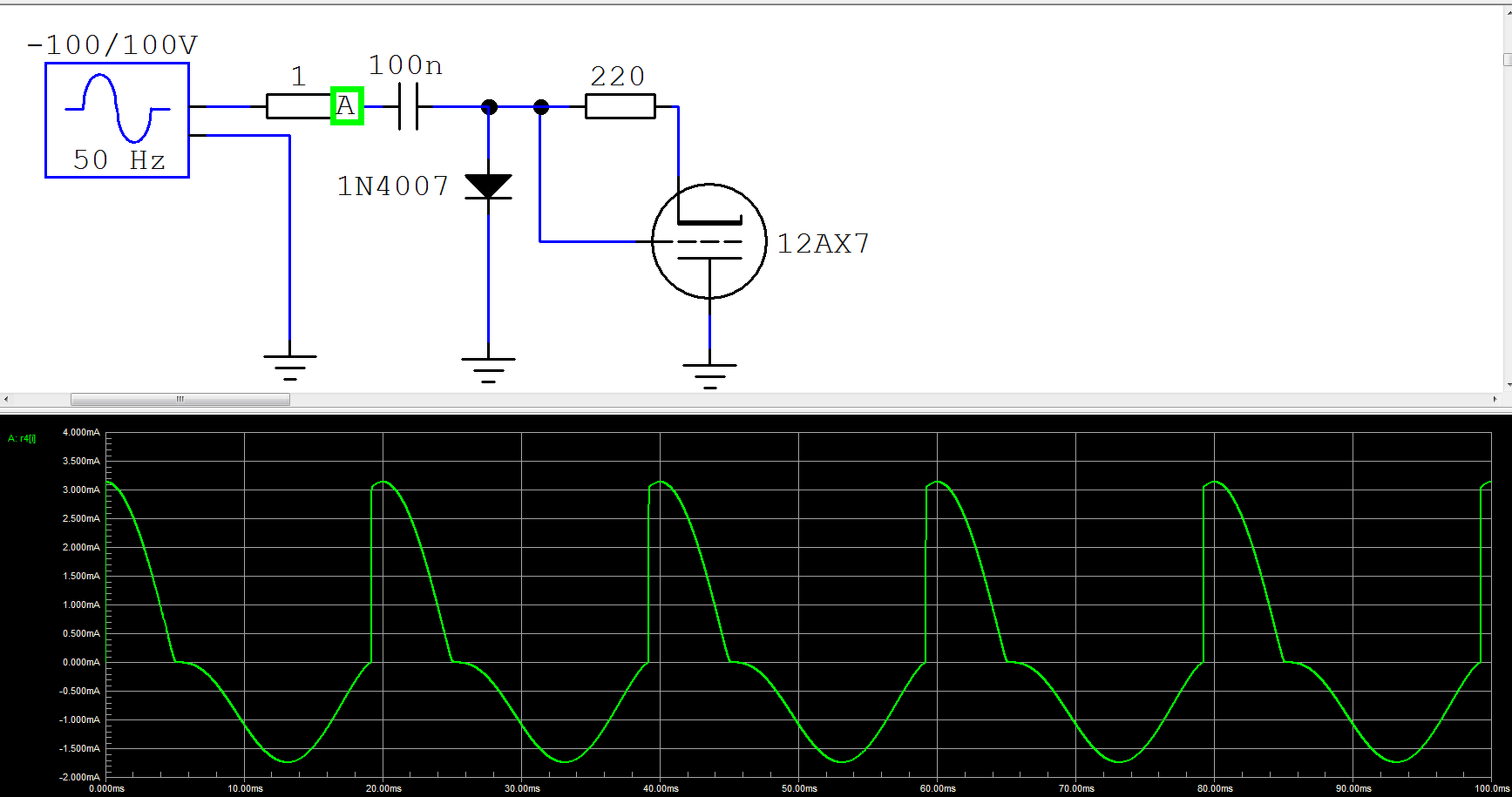Click the ground symbol under the tube cathode
Screen dimensions: 1512x797
click(709, 376)
